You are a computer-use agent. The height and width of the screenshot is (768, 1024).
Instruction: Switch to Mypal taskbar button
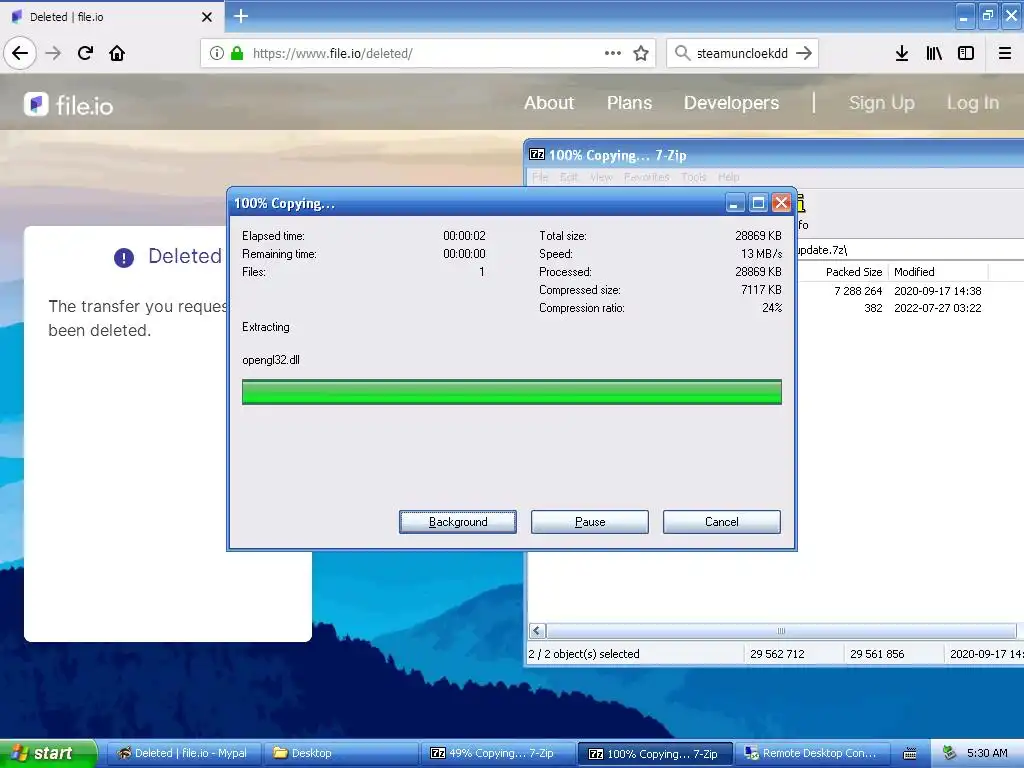184,753
